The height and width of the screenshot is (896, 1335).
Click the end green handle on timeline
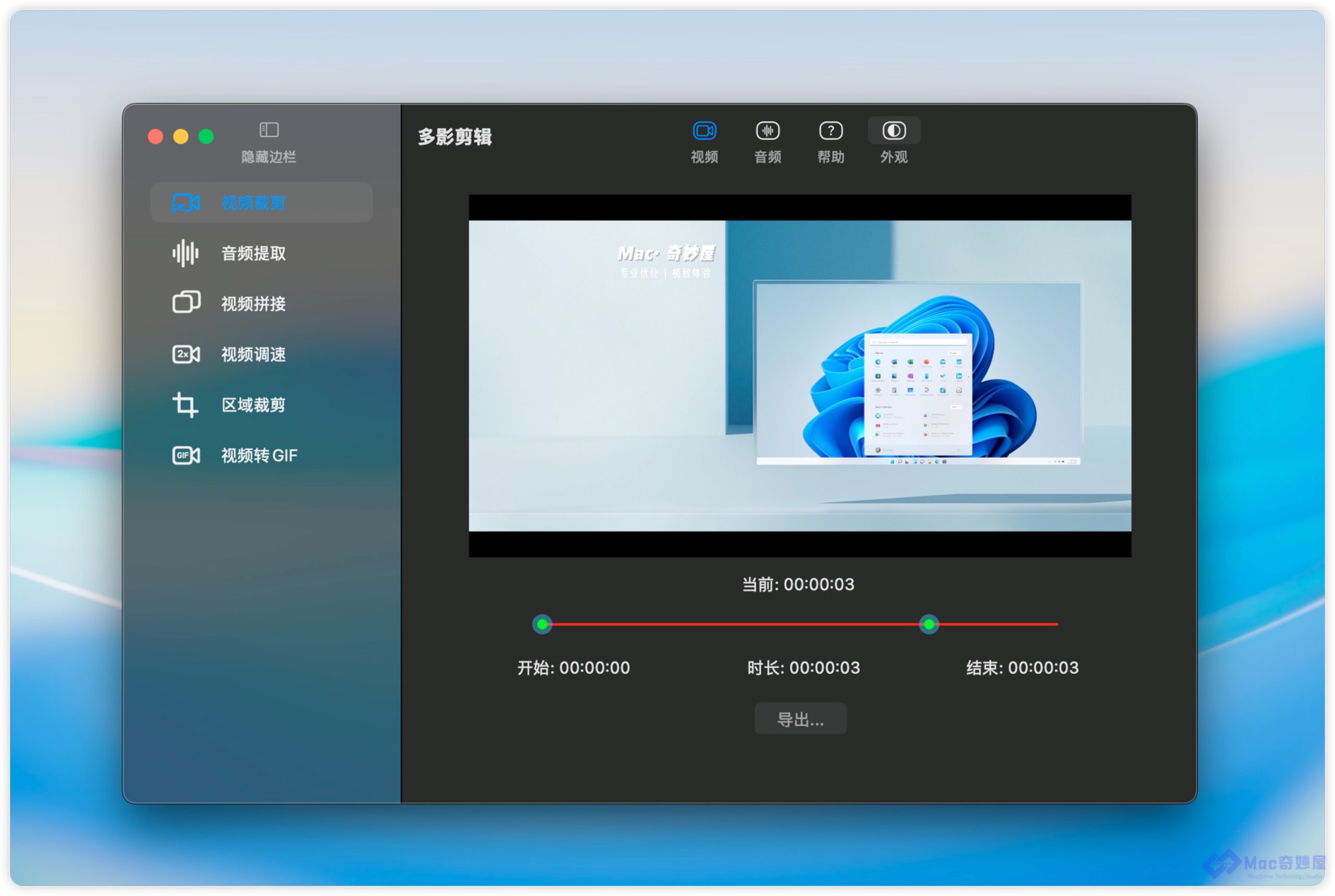tap(928, 624)
